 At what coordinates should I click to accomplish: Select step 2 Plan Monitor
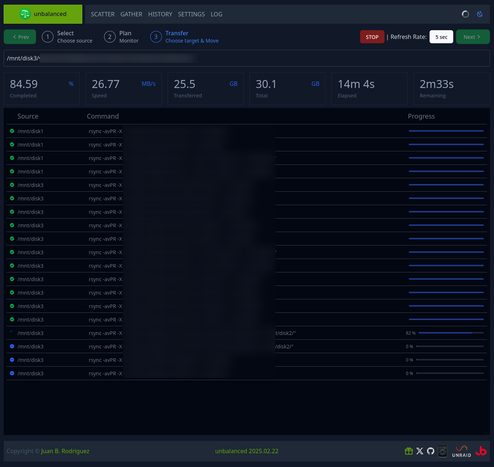(121, 37)
